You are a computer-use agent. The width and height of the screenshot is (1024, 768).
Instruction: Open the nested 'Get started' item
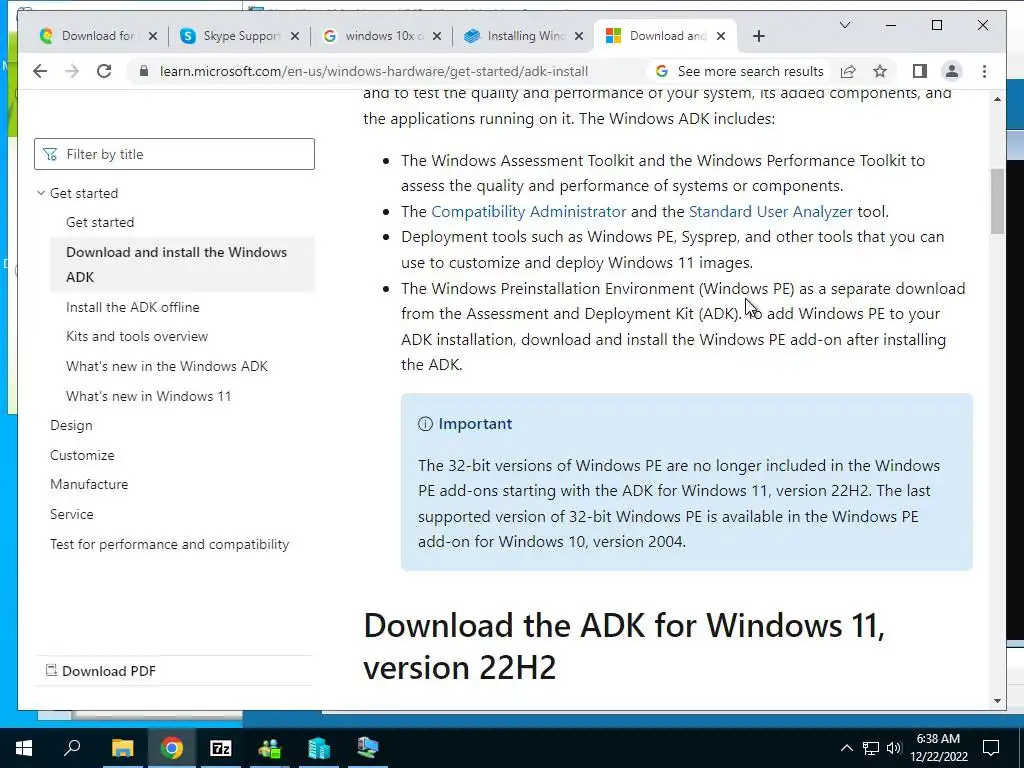(100, 222)
